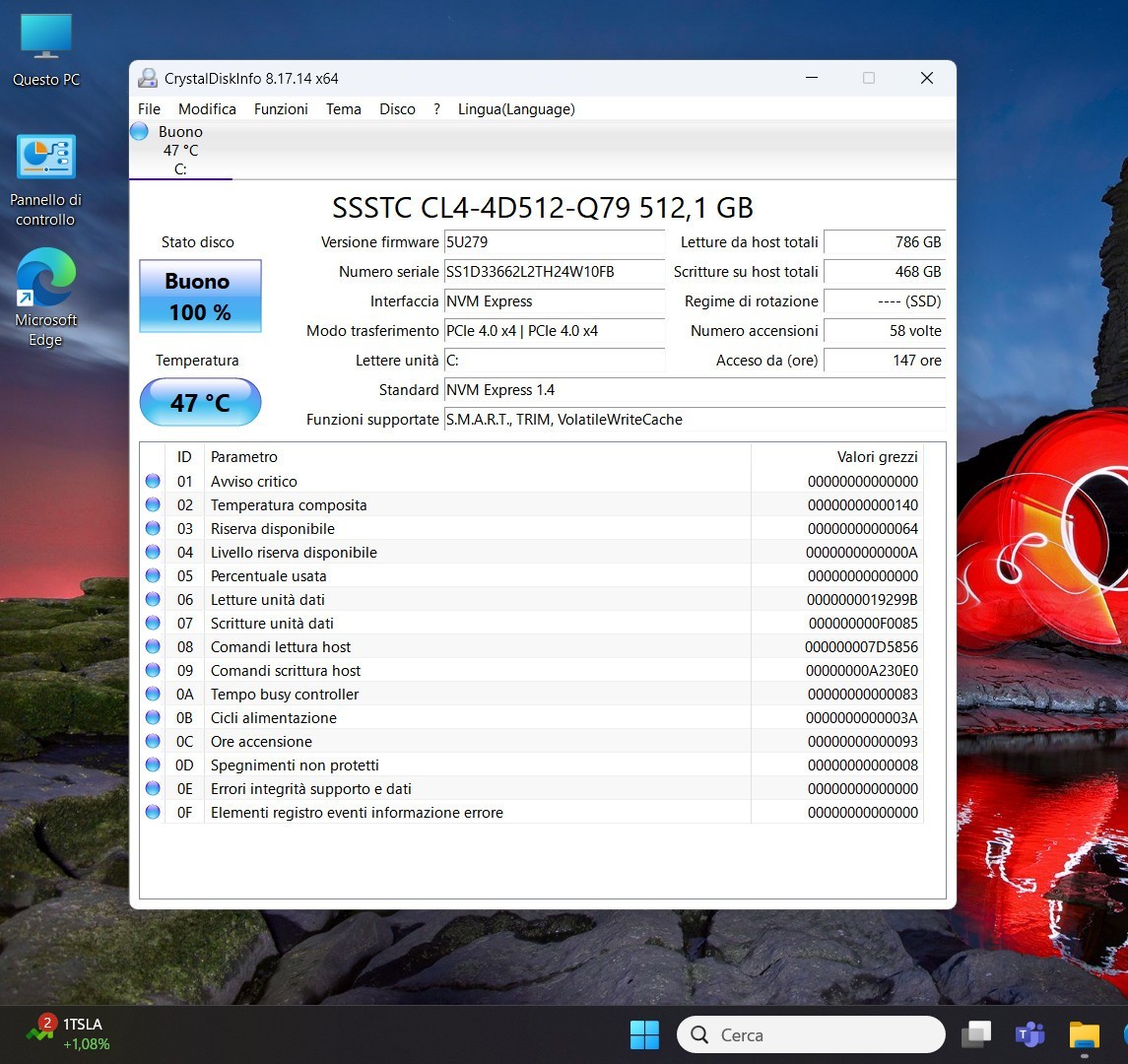Click the status orb for Livello riserva disponibile
1128x1064 pixels.
pos(153,552)
